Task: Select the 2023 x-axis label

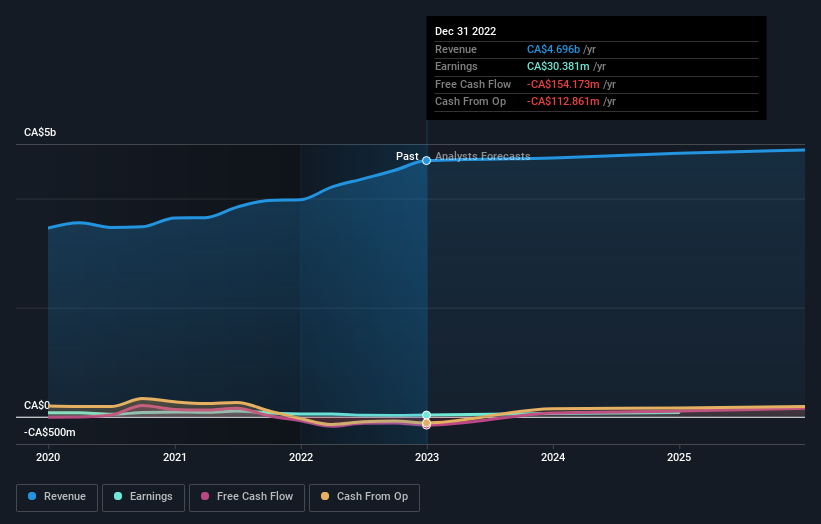Action: click(x=427, y=458)
